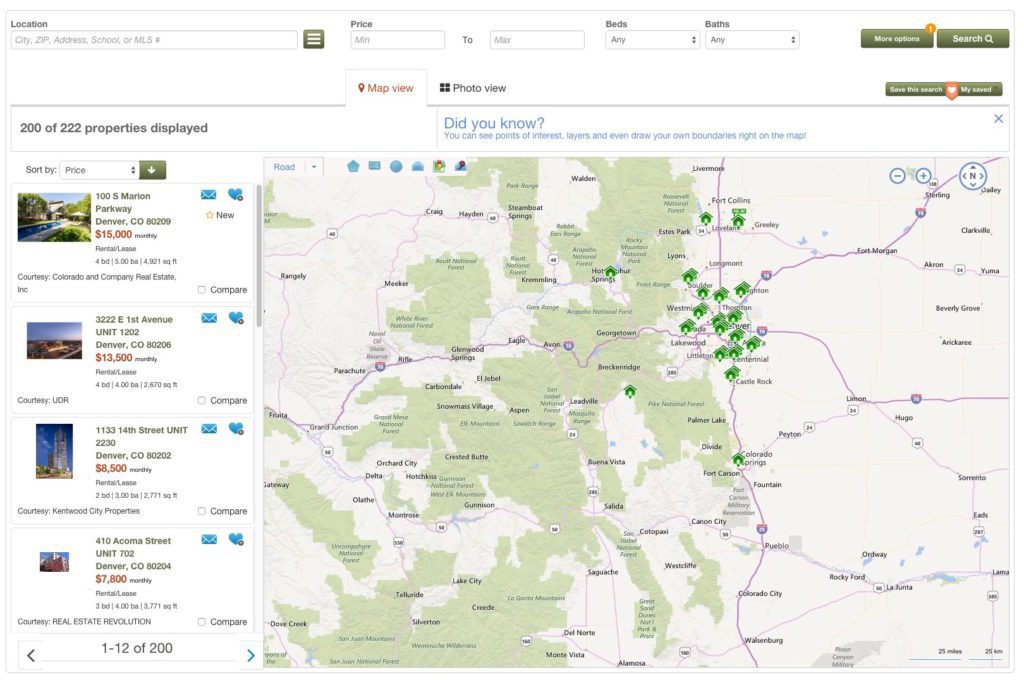Click the Road map style label

tap(284, 167)
